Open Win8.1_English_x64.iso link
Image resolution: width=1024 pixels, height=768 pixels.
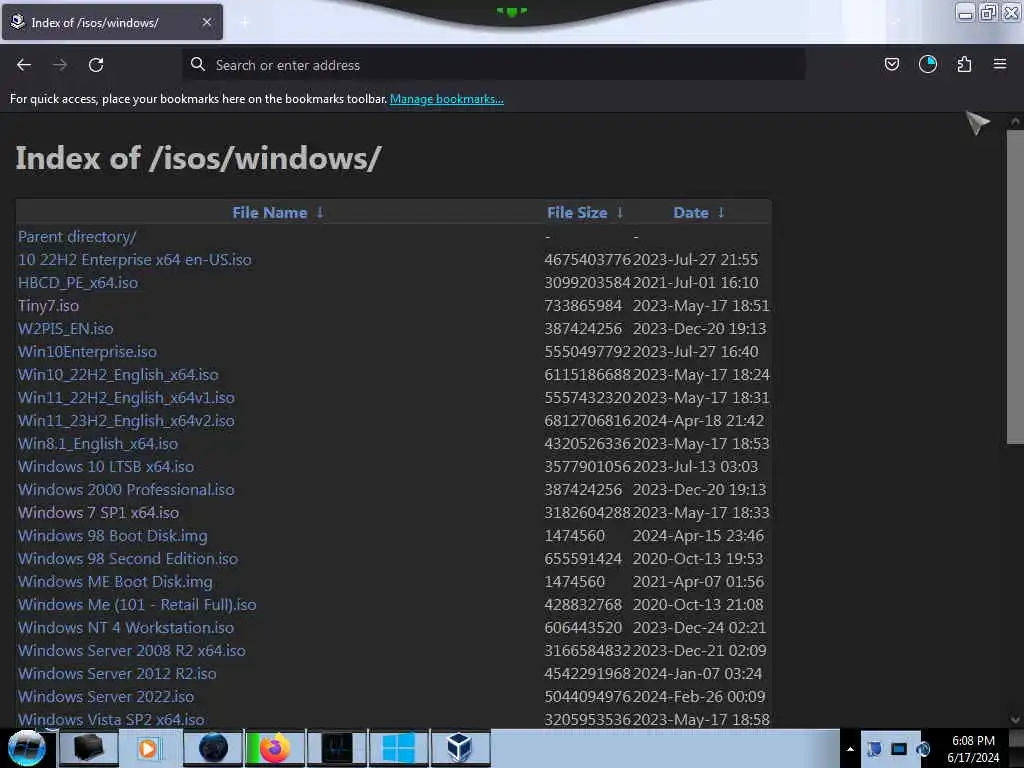98,443
